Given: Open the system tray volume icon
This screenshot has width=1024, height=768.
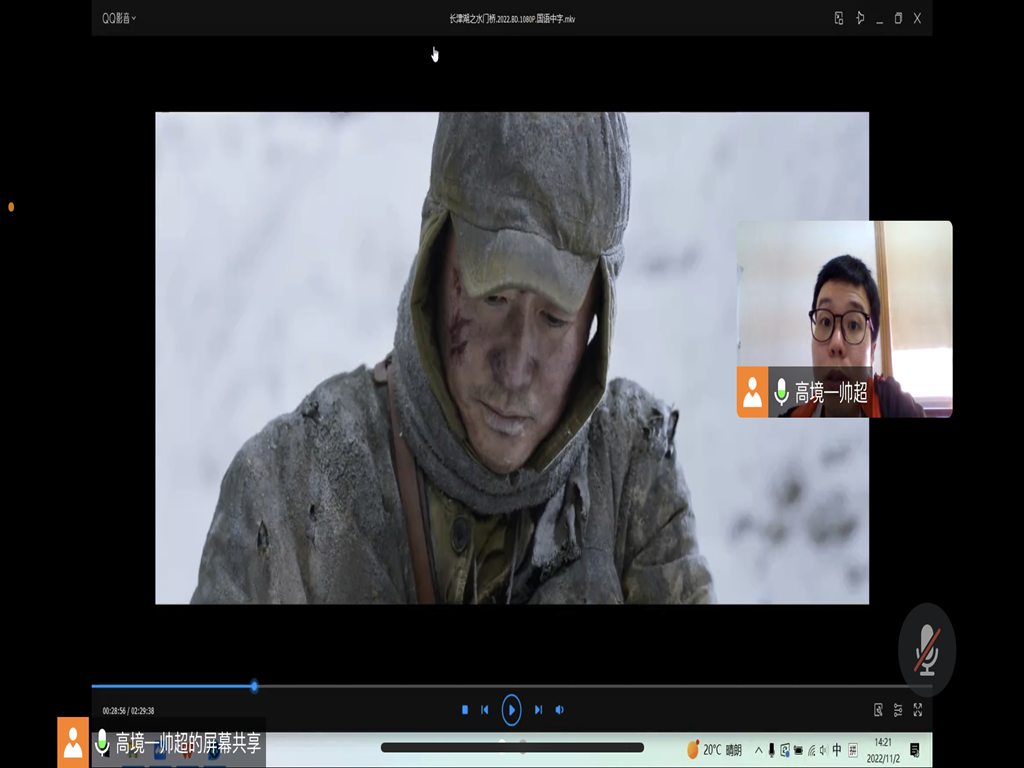Looking at the screenshot, I should (823, 750).
